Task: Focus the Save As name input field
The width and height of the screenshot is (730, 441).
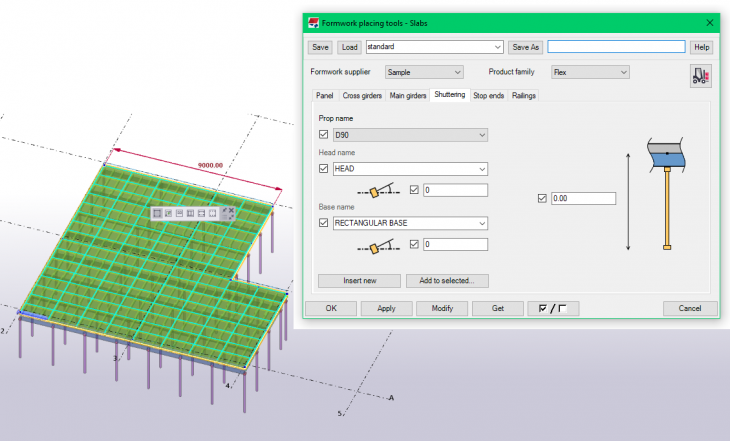Action: [x=616, y=47]
